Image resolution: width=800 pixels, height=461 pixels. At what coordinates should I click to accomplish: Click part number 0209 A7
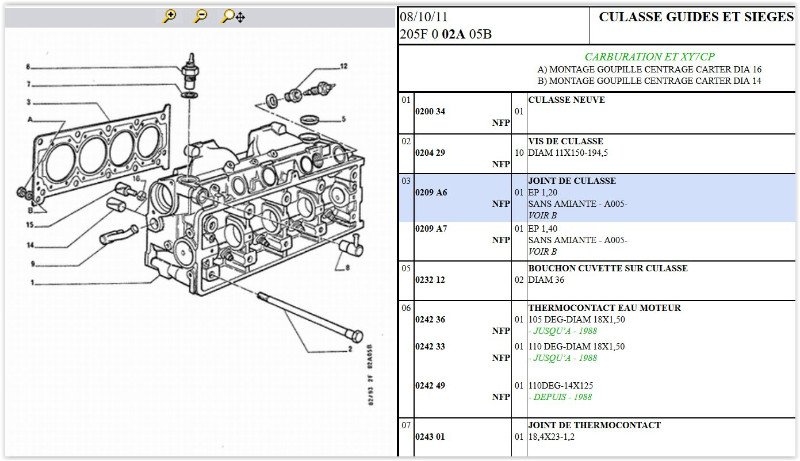[x=430, y=229]
